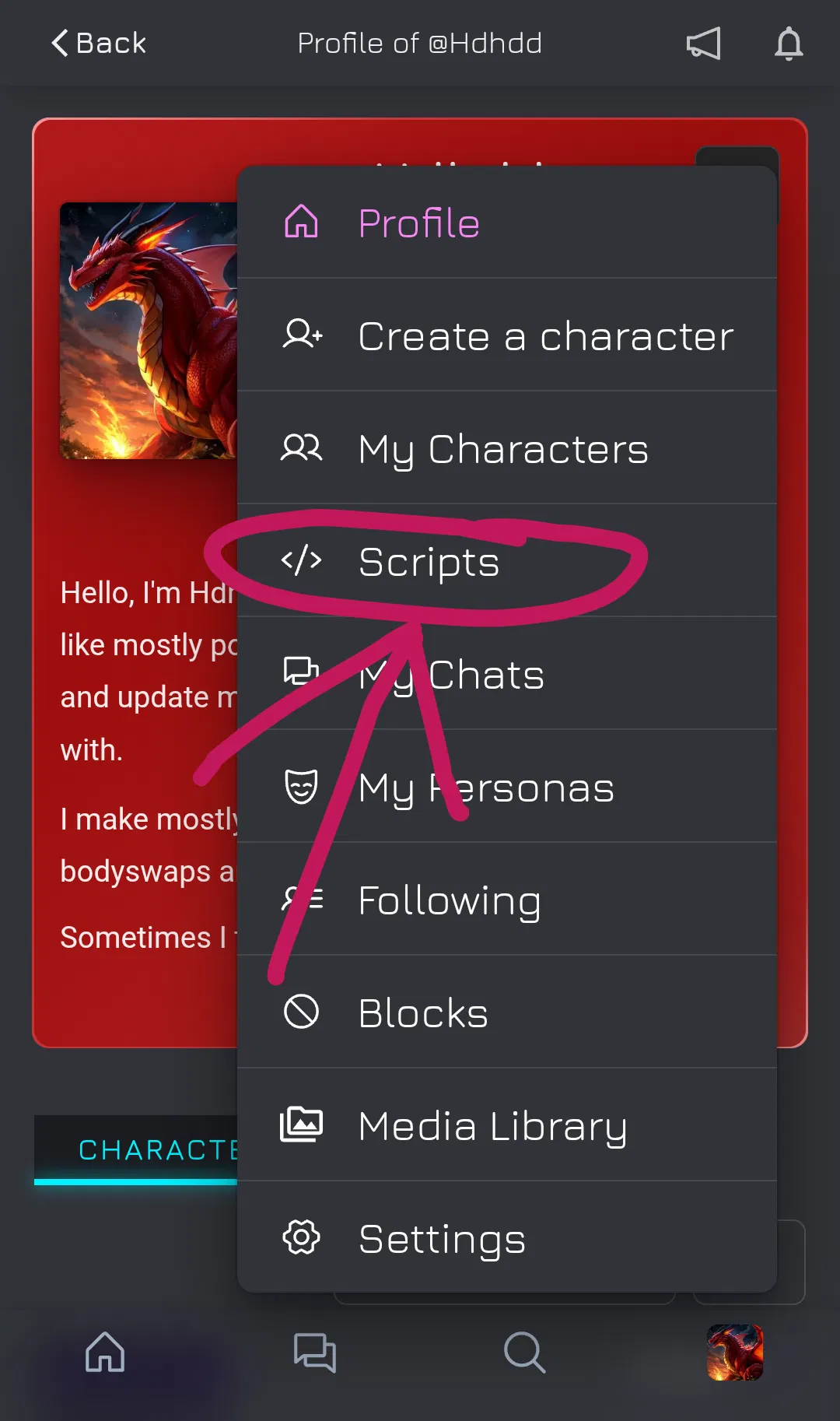Tap the dragon profile avatar in bottom bar

735,1354
